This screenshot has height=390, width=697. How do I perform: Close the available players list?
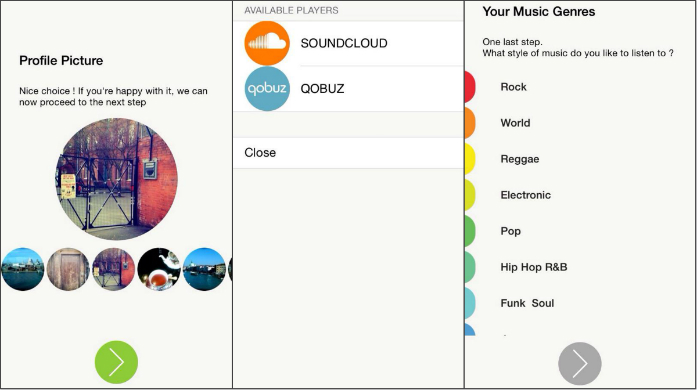tap(348, 153)
